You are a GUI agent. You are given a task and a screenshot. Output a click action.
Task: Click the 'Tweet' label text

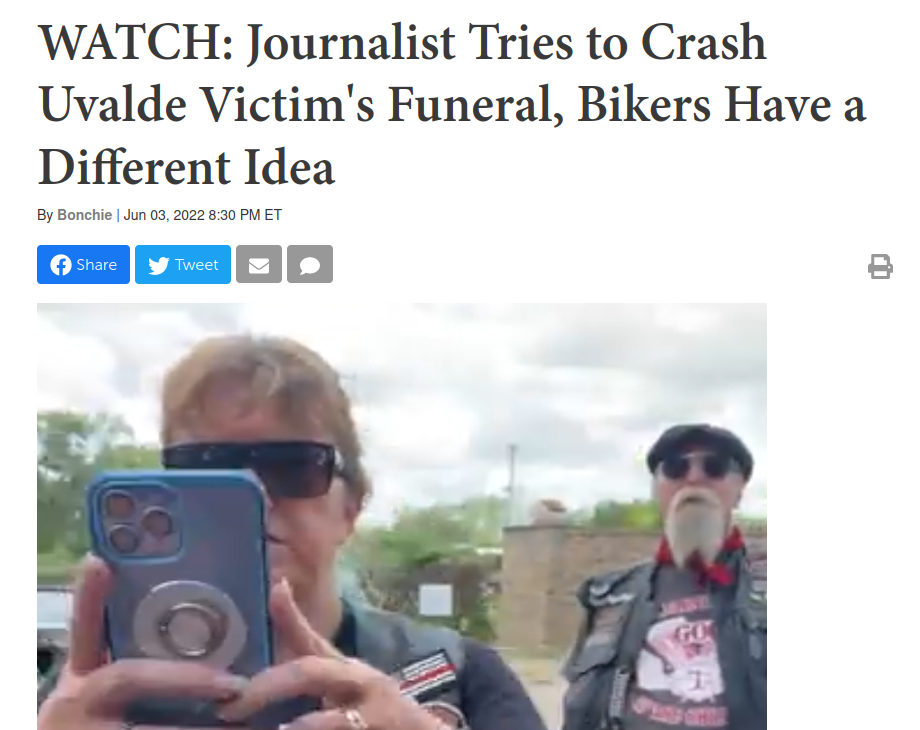(x=197, y=265)
